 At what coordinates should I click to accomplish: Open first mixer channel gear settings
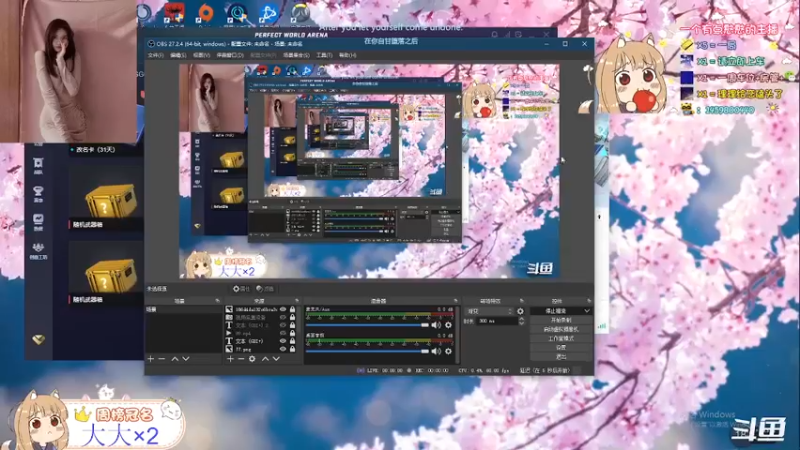448,325
